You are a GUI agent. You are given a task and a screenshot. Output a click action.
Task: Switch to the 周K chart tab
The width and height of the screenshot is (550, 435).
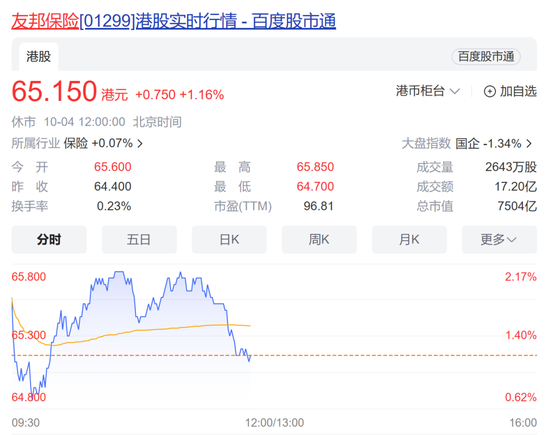[x=319, y=240]
